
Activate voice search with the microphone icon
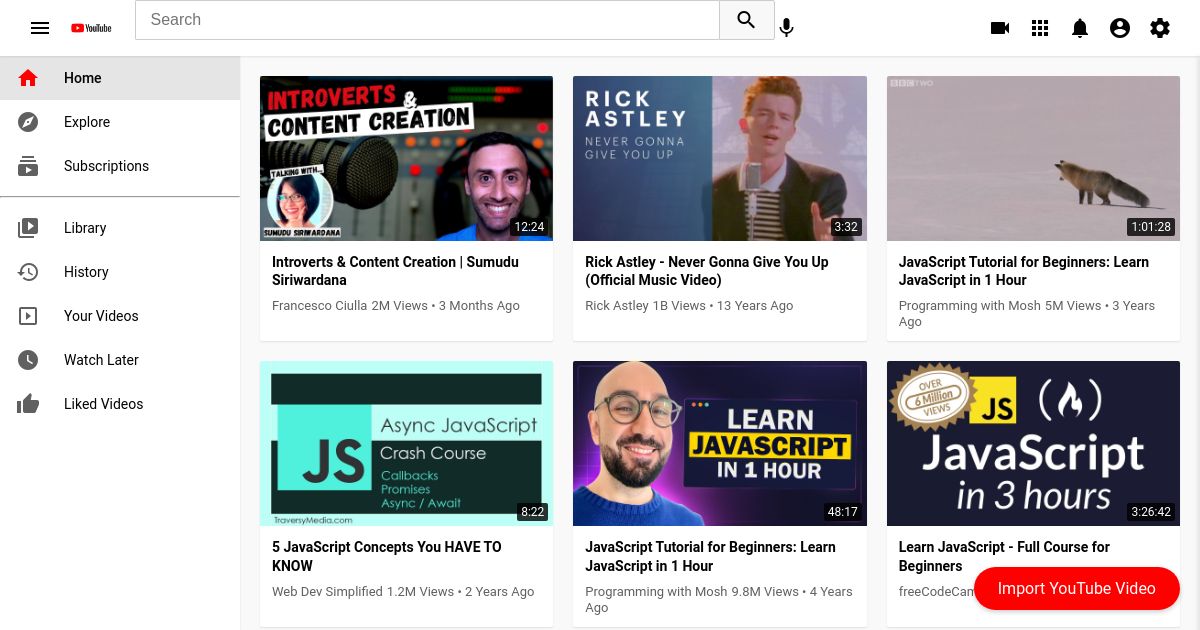click(786, 28)
